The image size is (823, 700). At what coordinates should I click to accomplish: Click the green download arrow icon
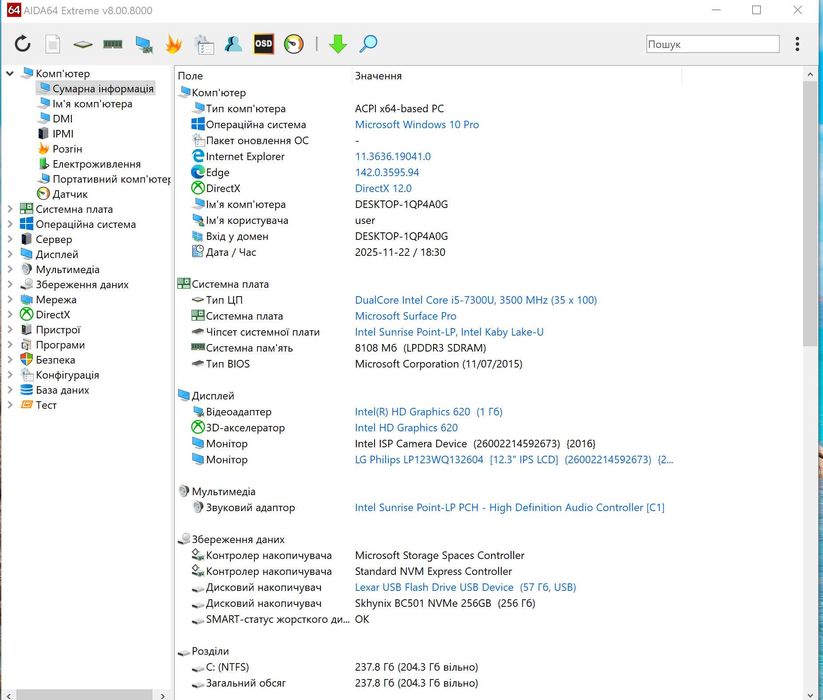(338, 44)
